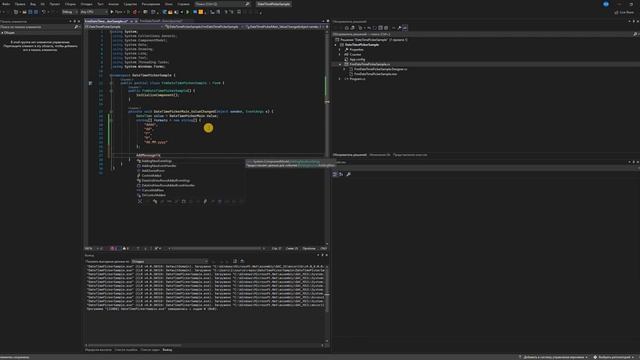Start debugging with the Пуск button
The width and height of the screenshot is (640, 360).
[x=116, y=12]
